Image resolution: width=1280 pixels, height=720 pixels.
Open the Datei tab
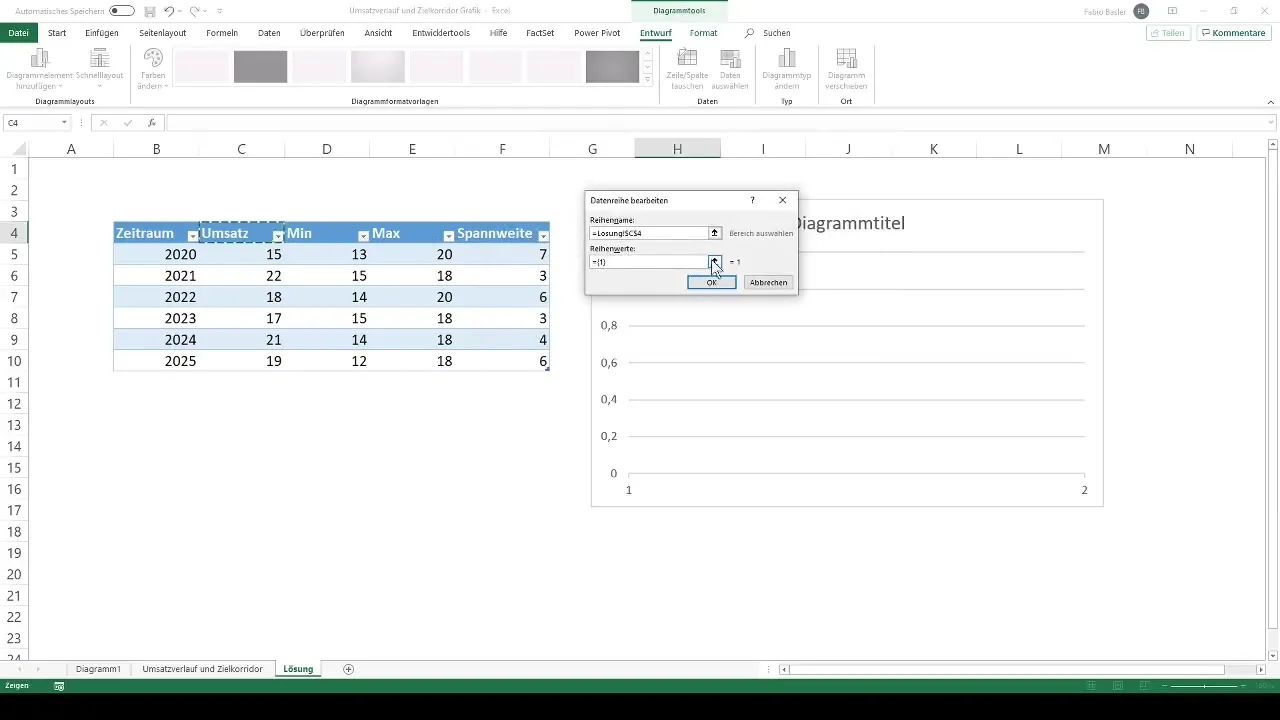pyautogui.click(x=18, y=33)
